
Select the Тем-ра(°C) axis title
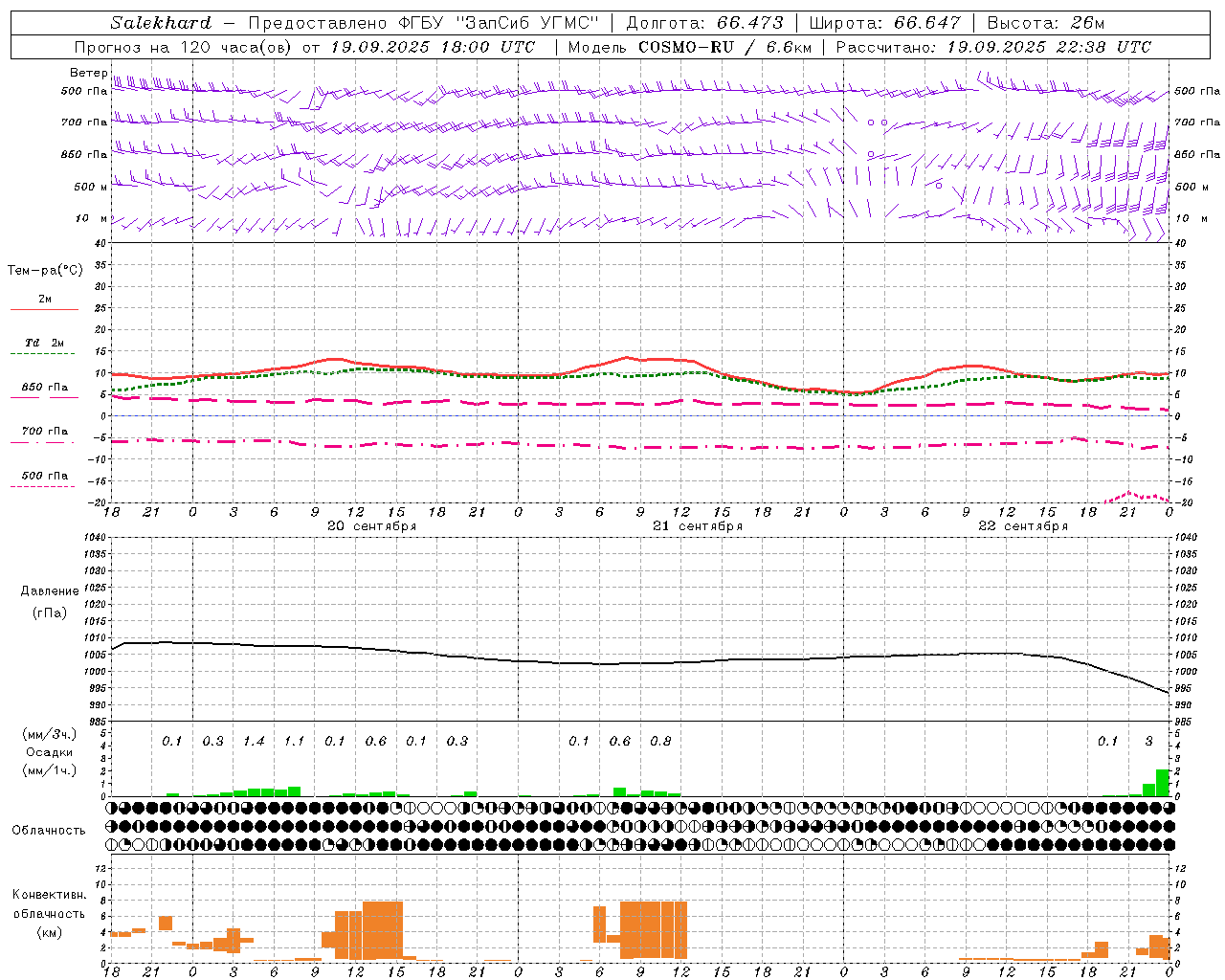[45, 271]
